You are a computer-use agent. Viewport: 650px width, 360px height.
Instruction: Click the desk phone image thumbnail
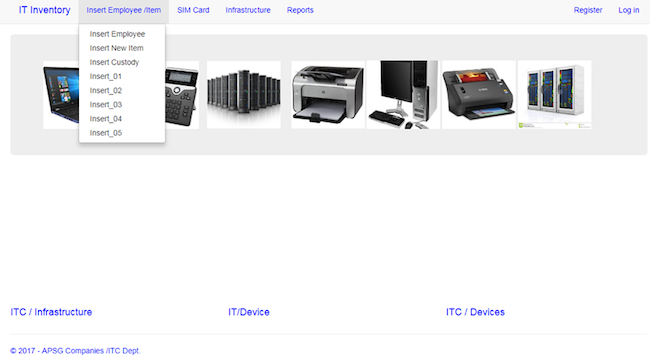(x=182, y=95)
